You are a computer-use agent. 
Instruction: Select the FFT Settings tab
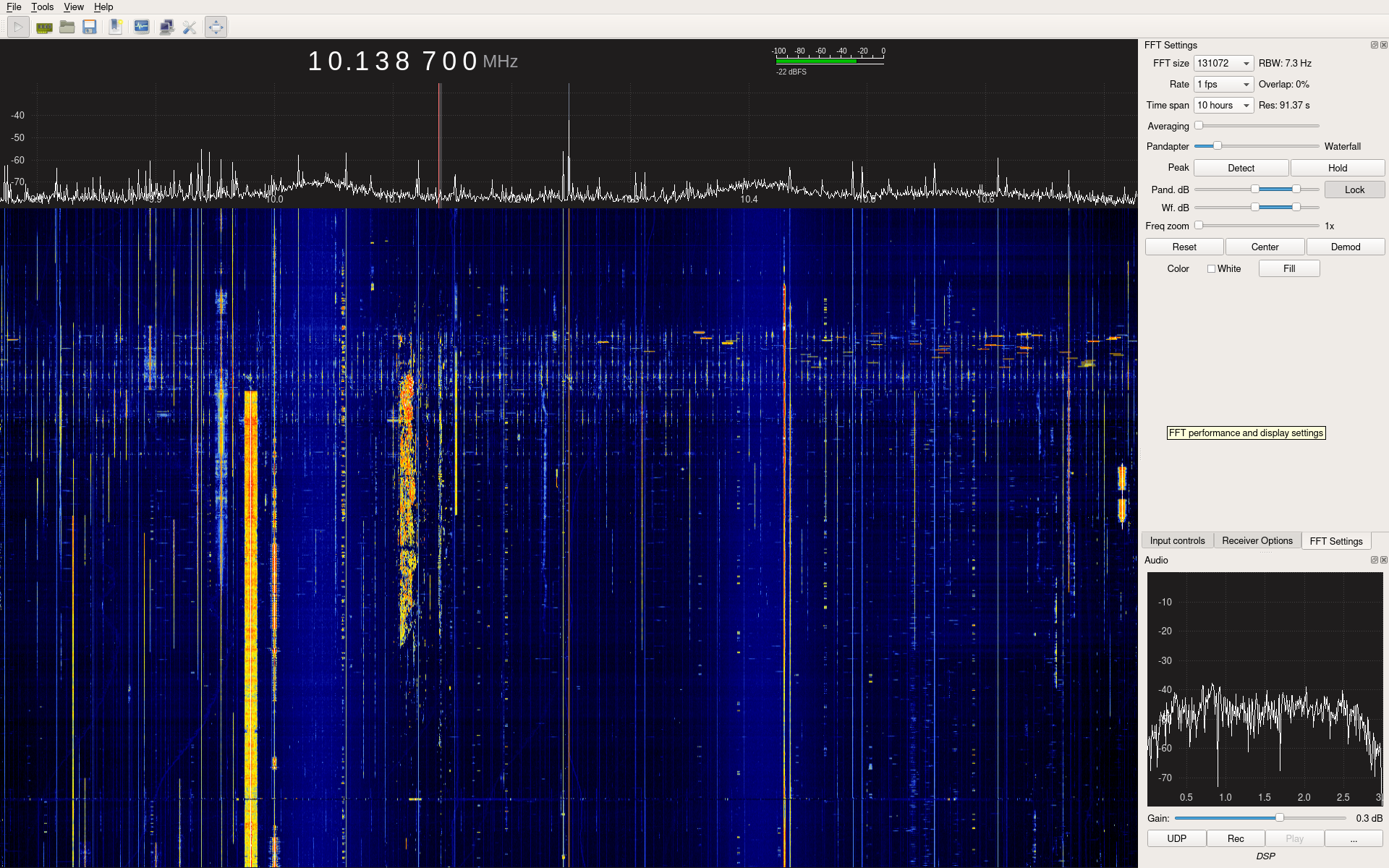point(1335,541)
